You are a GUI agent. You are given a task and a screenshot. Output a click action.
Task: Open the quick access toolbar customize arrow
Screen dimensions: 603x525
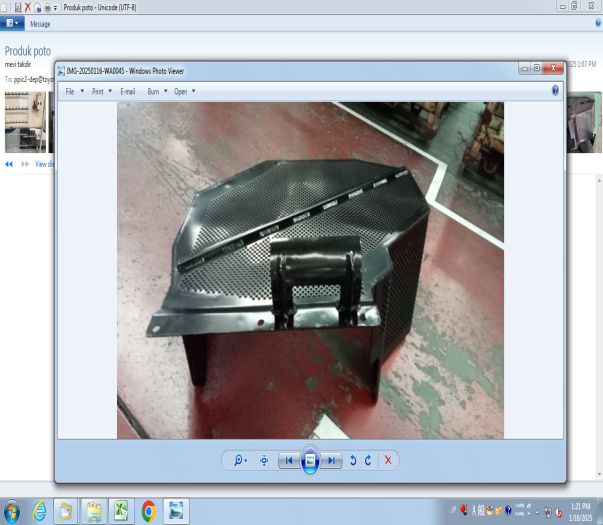(x=55, y=8)
